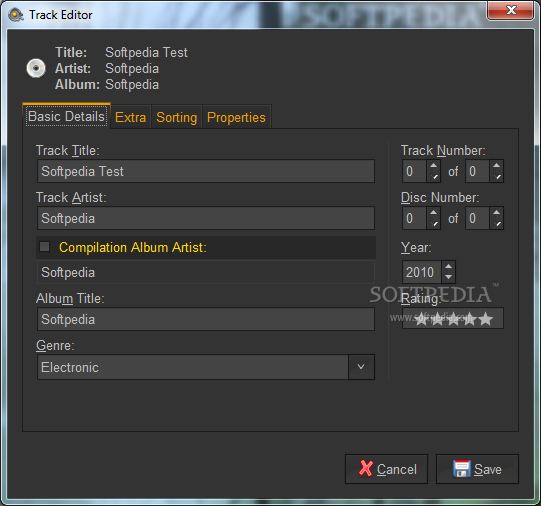Screen dimensions: 541x506
Task: Click the Cancel button
Action: coord(386,469)
